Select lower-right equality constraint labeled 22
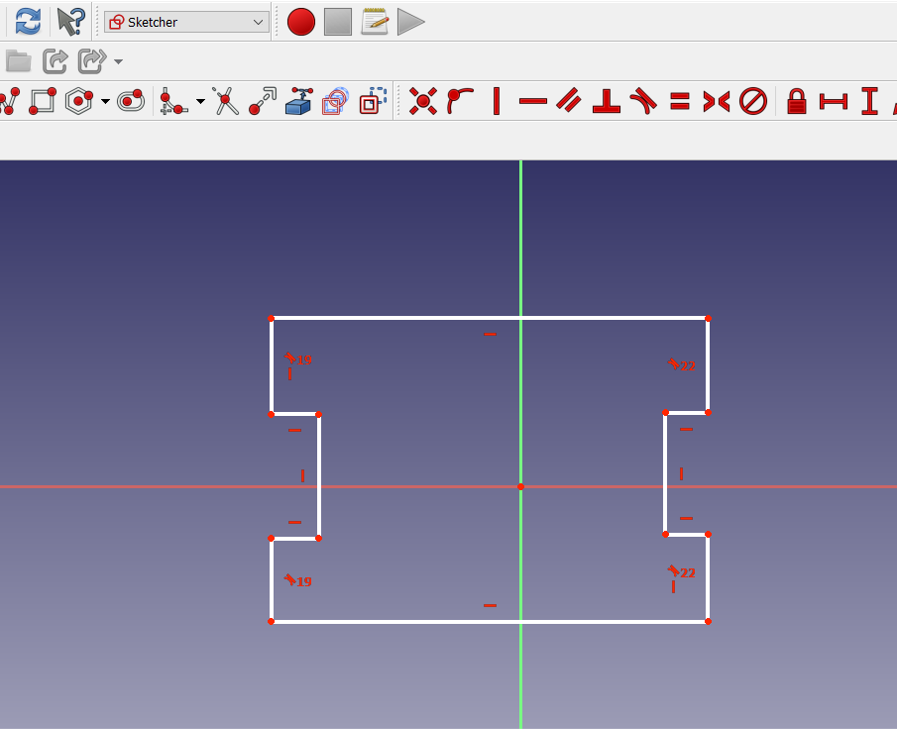897x729 pixels. [681, 572]
